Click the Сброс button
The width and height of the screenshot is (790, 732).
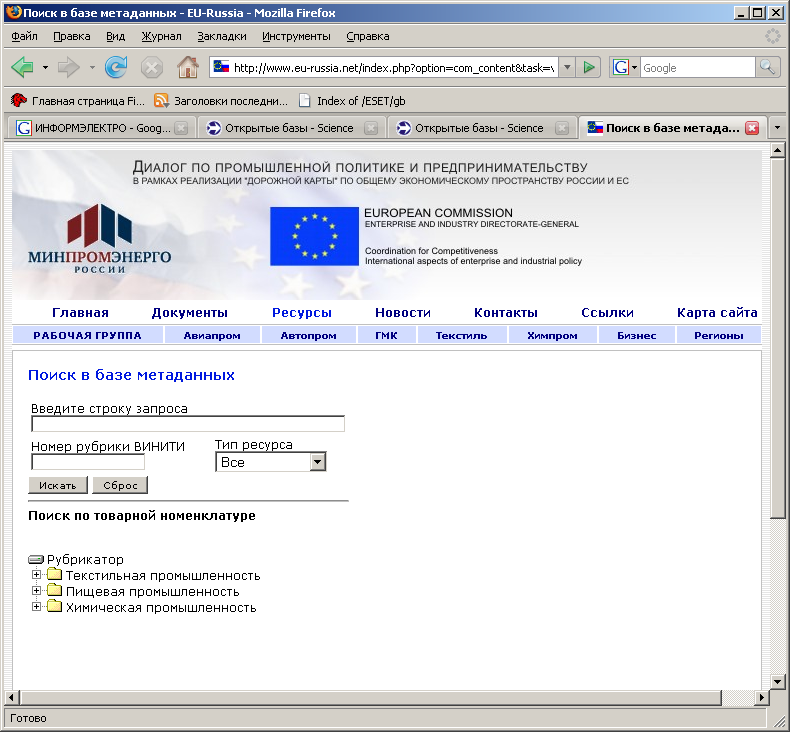120,485
